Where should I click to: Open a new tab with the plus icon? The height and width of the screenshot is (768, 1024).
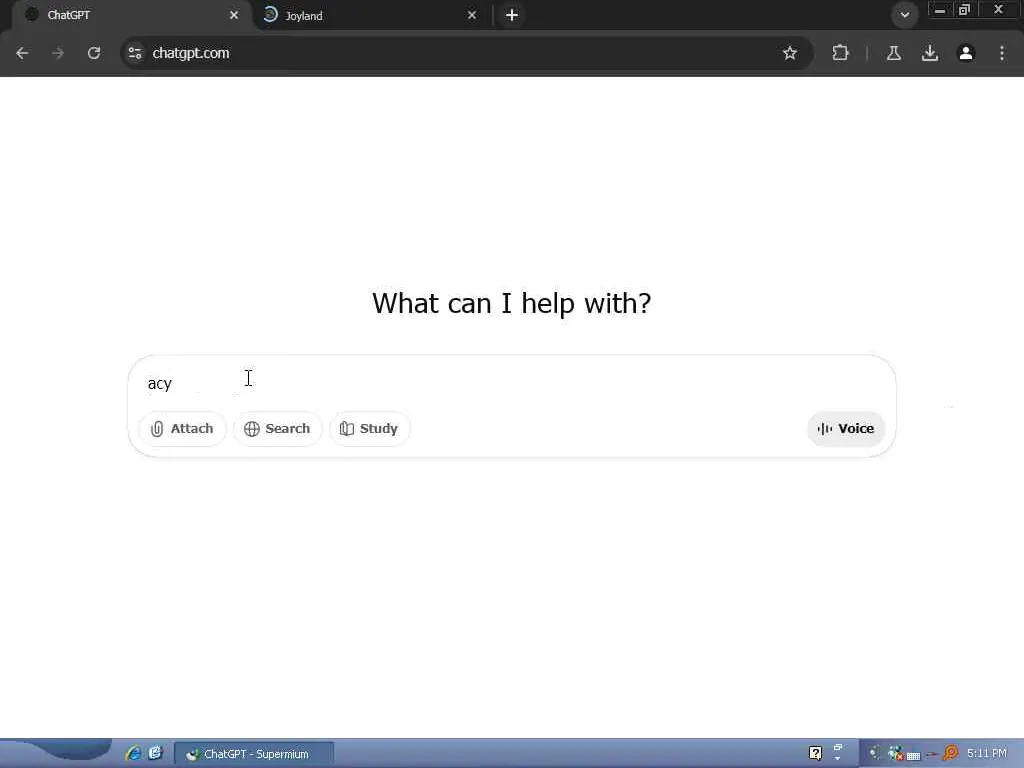coord(512,15)
